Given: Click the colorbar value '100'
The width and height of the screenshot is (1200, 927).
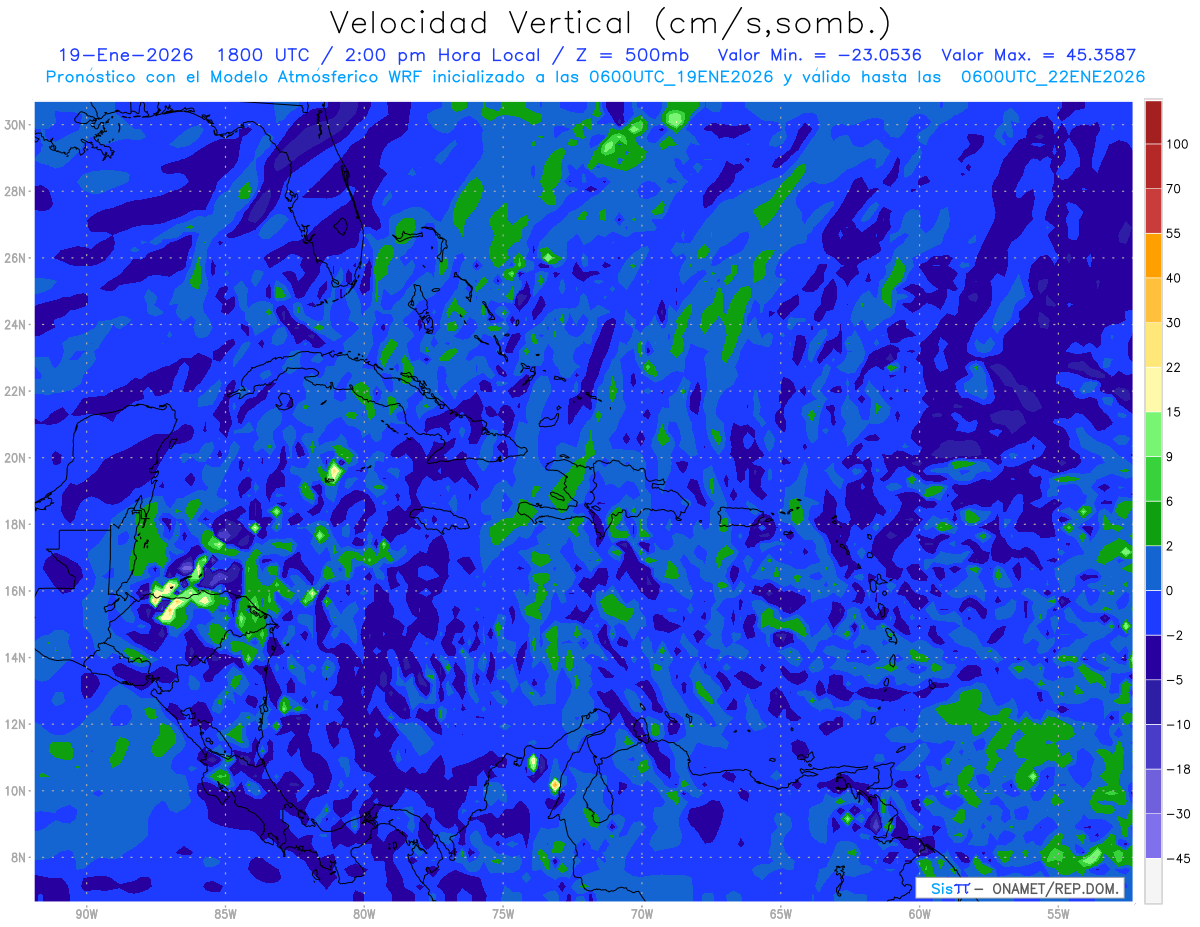Looking at the screenshot, I should point(1177,145).
